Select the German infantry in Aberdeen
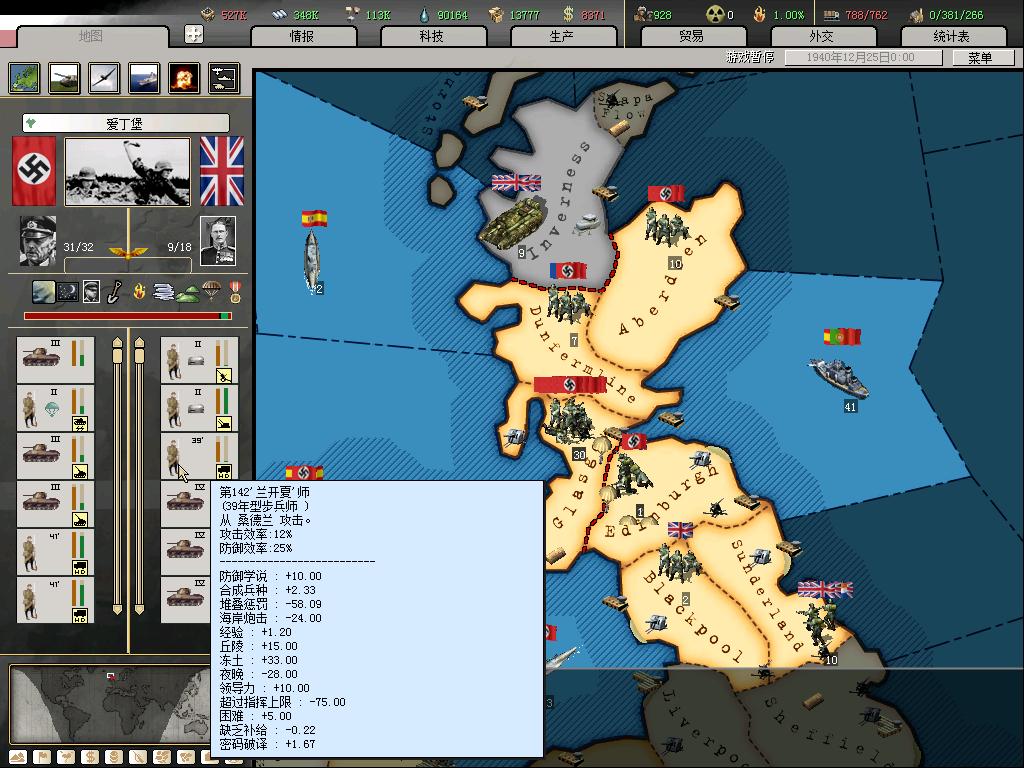Viewport: 1024px width, 768px height. (666, 229)
